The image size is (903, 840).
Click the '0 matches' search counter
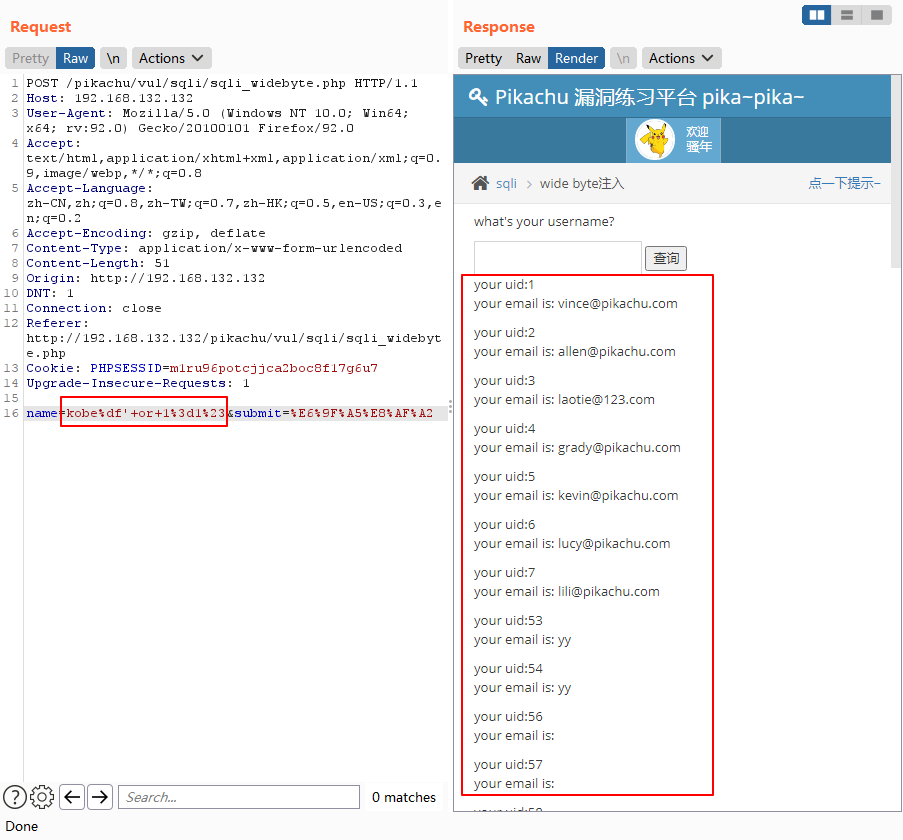404,797
